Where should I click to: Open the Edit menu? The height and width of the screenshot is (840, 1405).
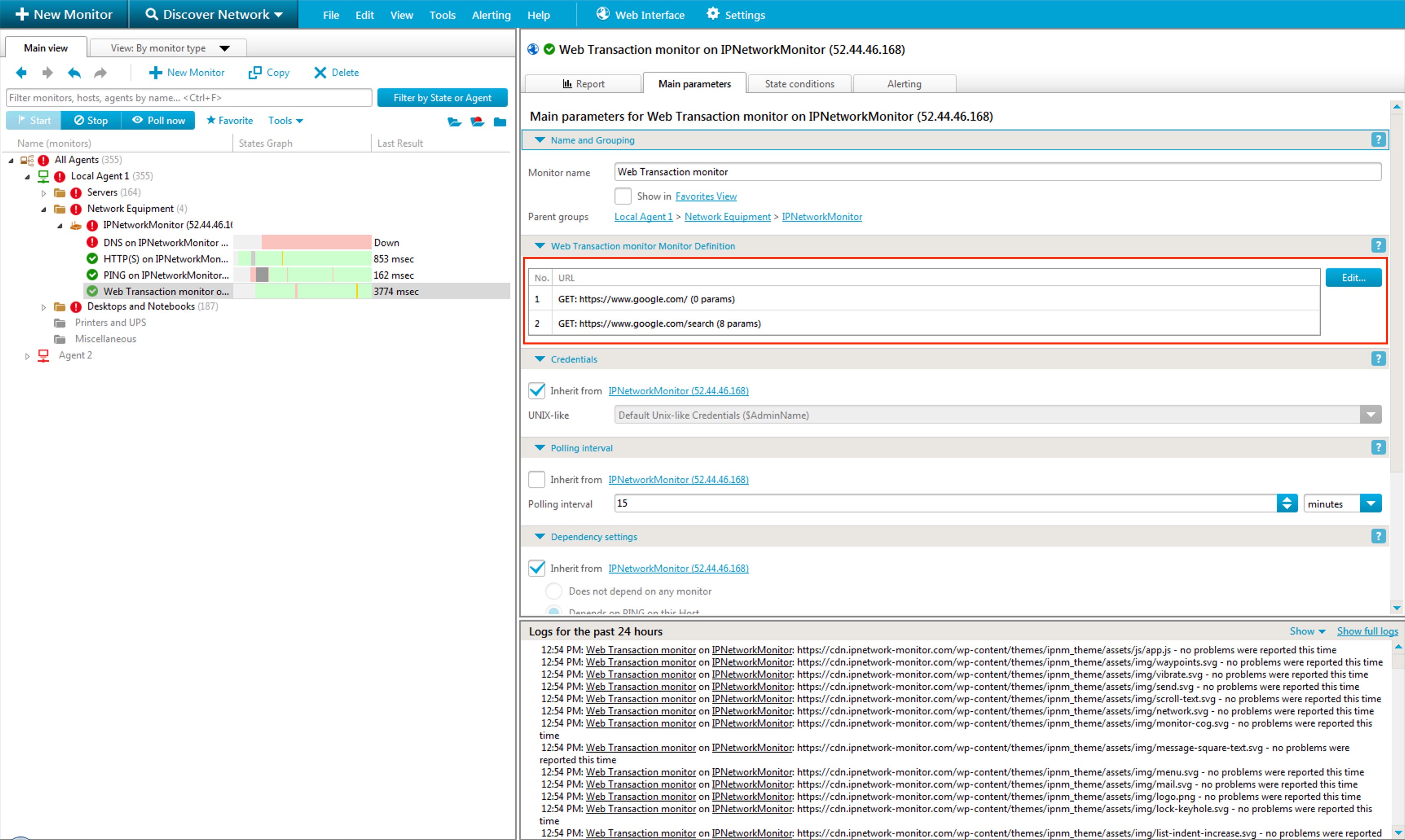365,15
